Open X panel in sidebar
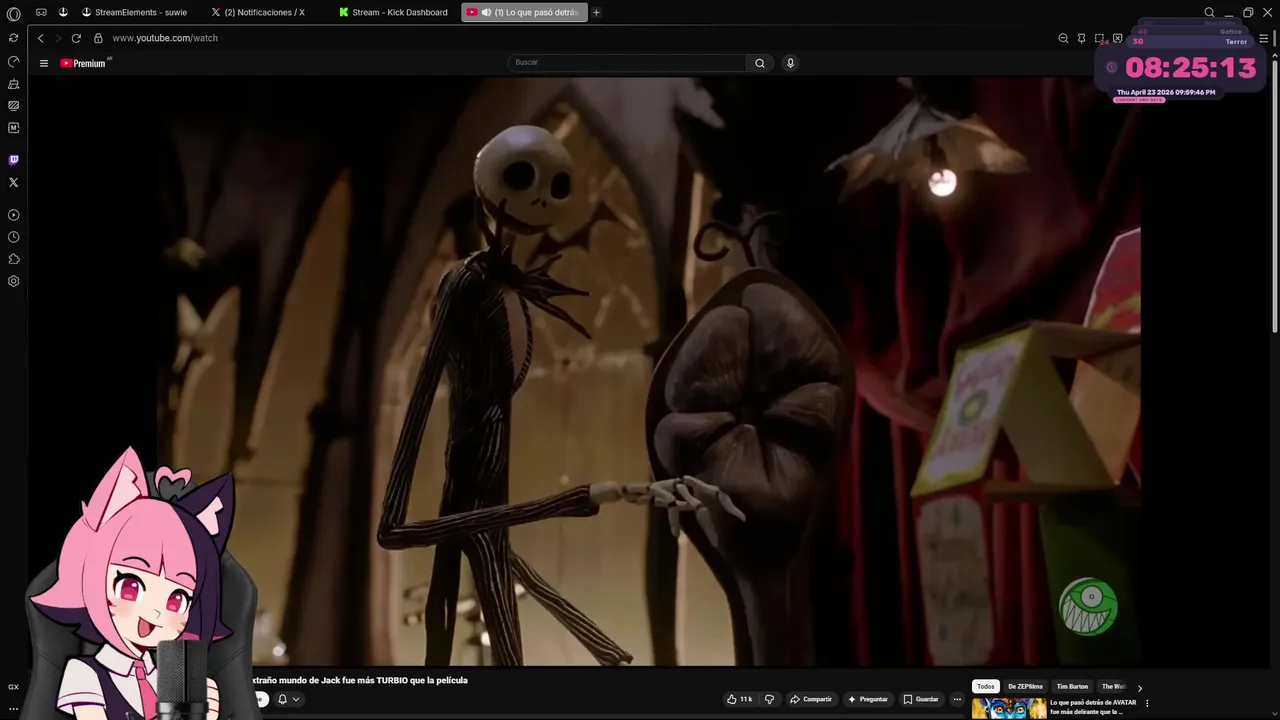 coord(13,182)
